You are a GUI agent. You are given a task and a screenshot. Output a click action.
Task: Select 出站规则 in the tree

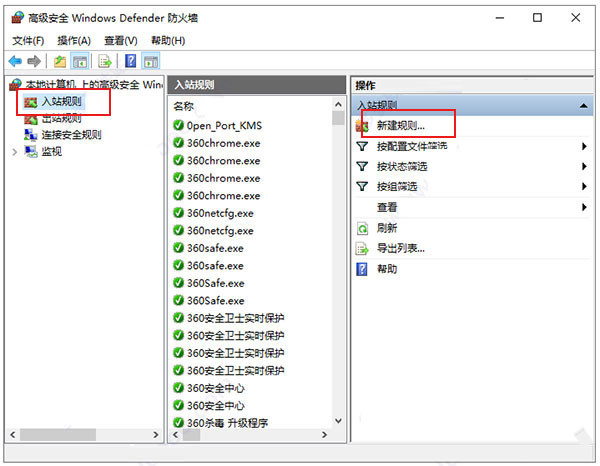click(61, 118)
